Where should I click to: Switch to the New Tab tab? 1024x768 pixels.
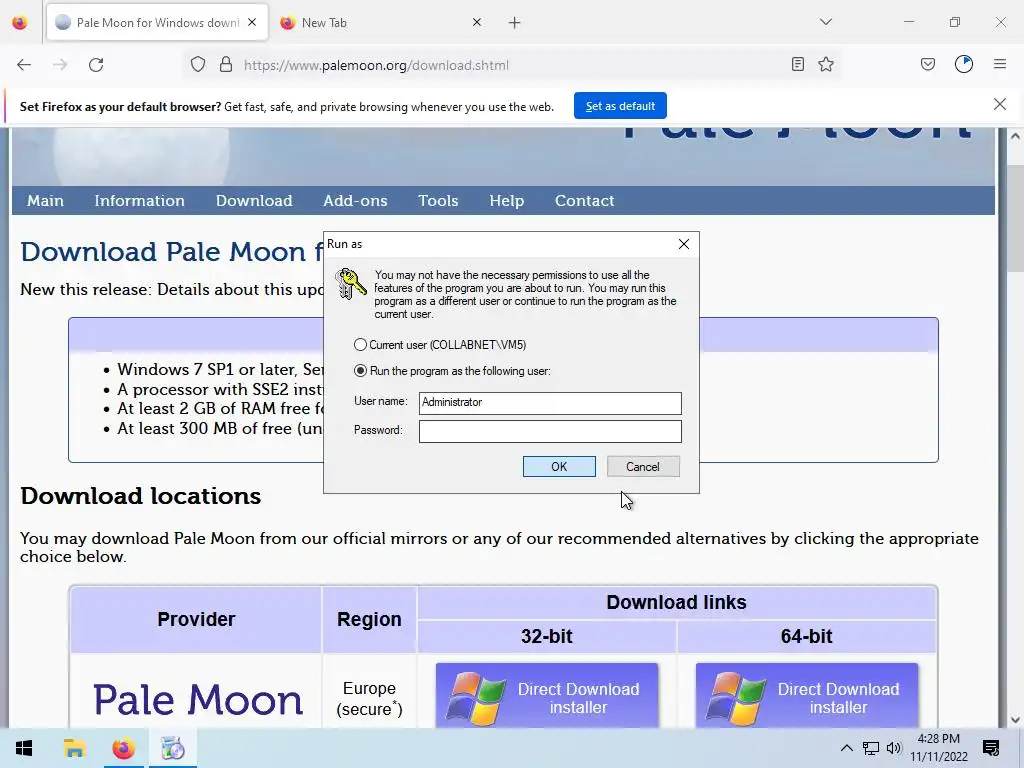click(x=381, y=23)
